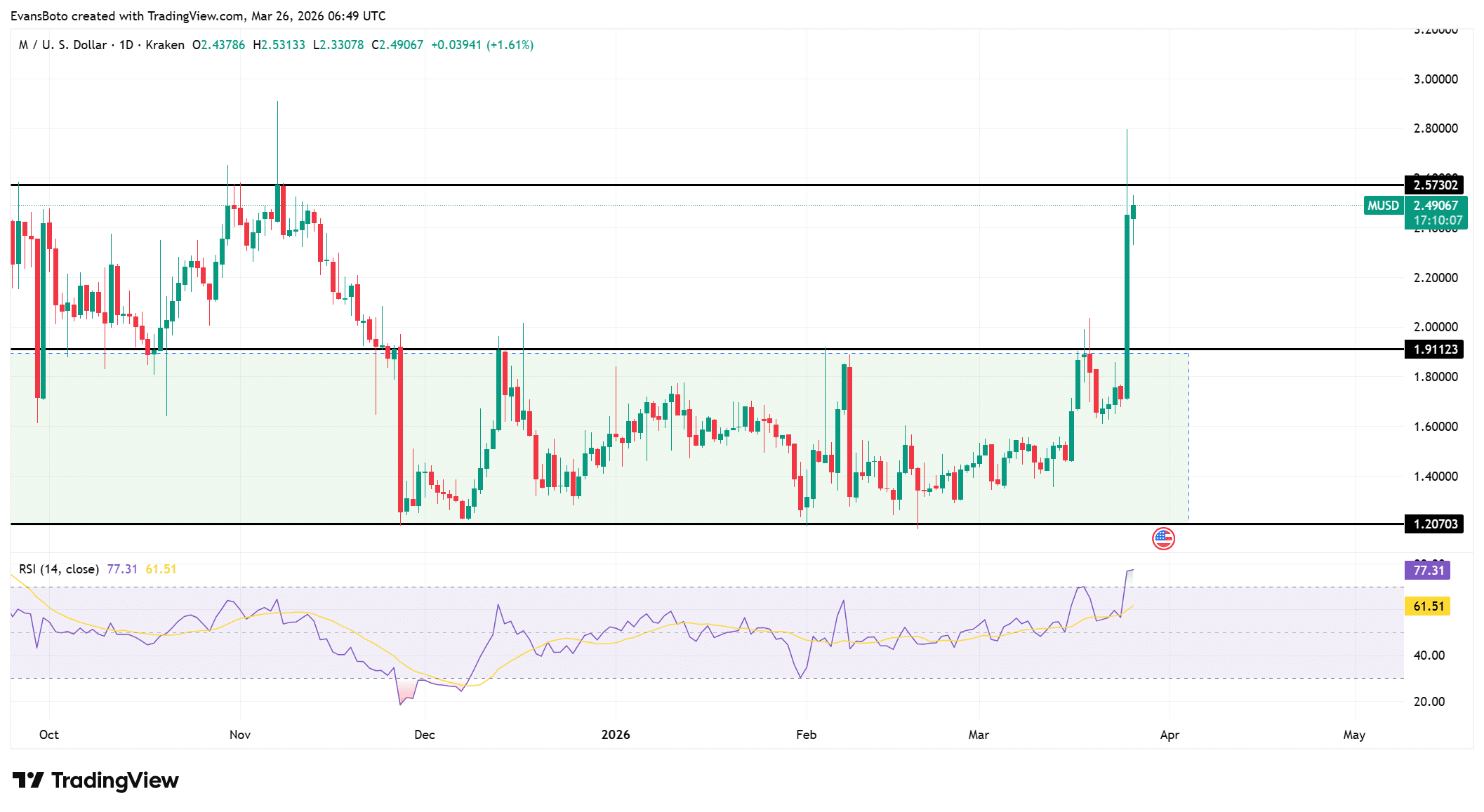This screenshot has width=1484, height=812.
Task: Click the green MUSD symbol tag
Action: [1383, 206]
